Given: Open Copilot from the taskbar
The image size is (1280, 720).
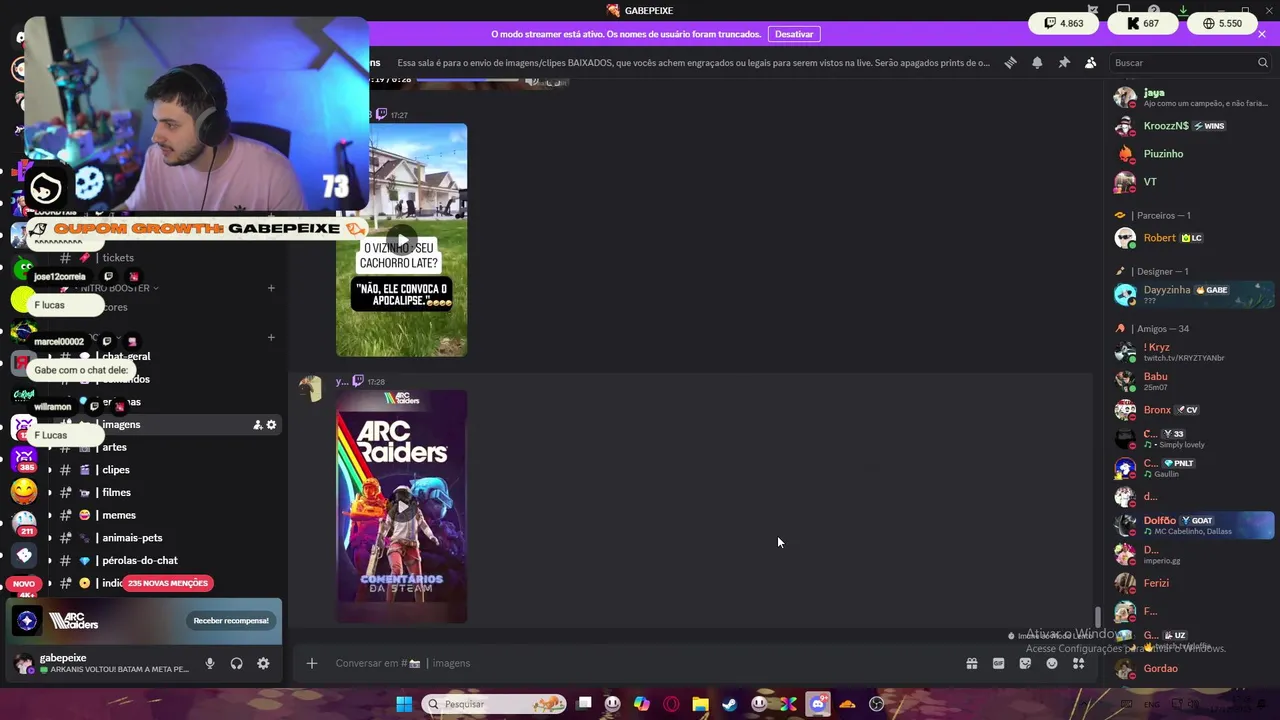Looking at the screenshot, I should (642, 704).
